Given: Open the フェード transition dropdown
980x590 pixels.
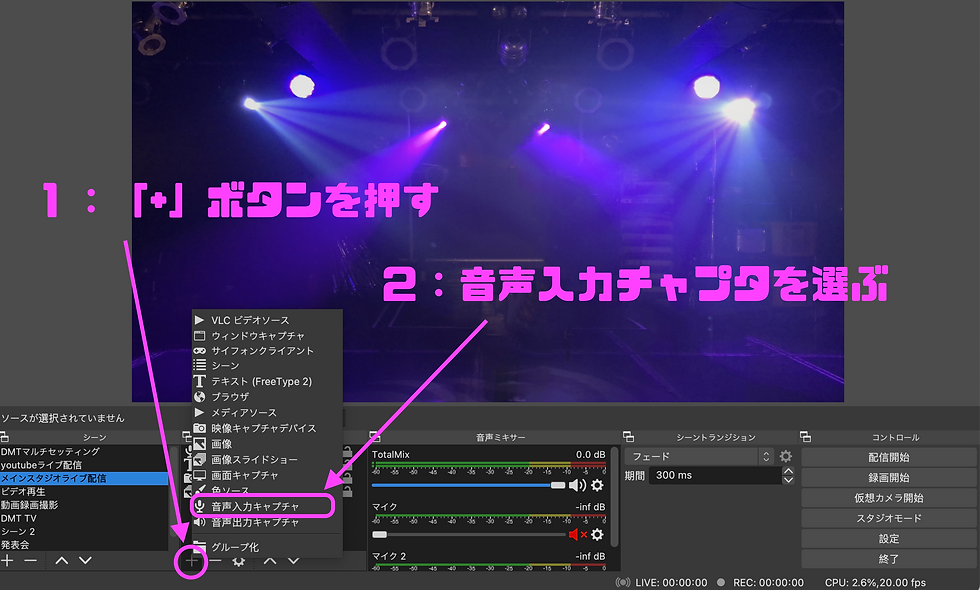Looking at the screenshot, I should point(699,456).
